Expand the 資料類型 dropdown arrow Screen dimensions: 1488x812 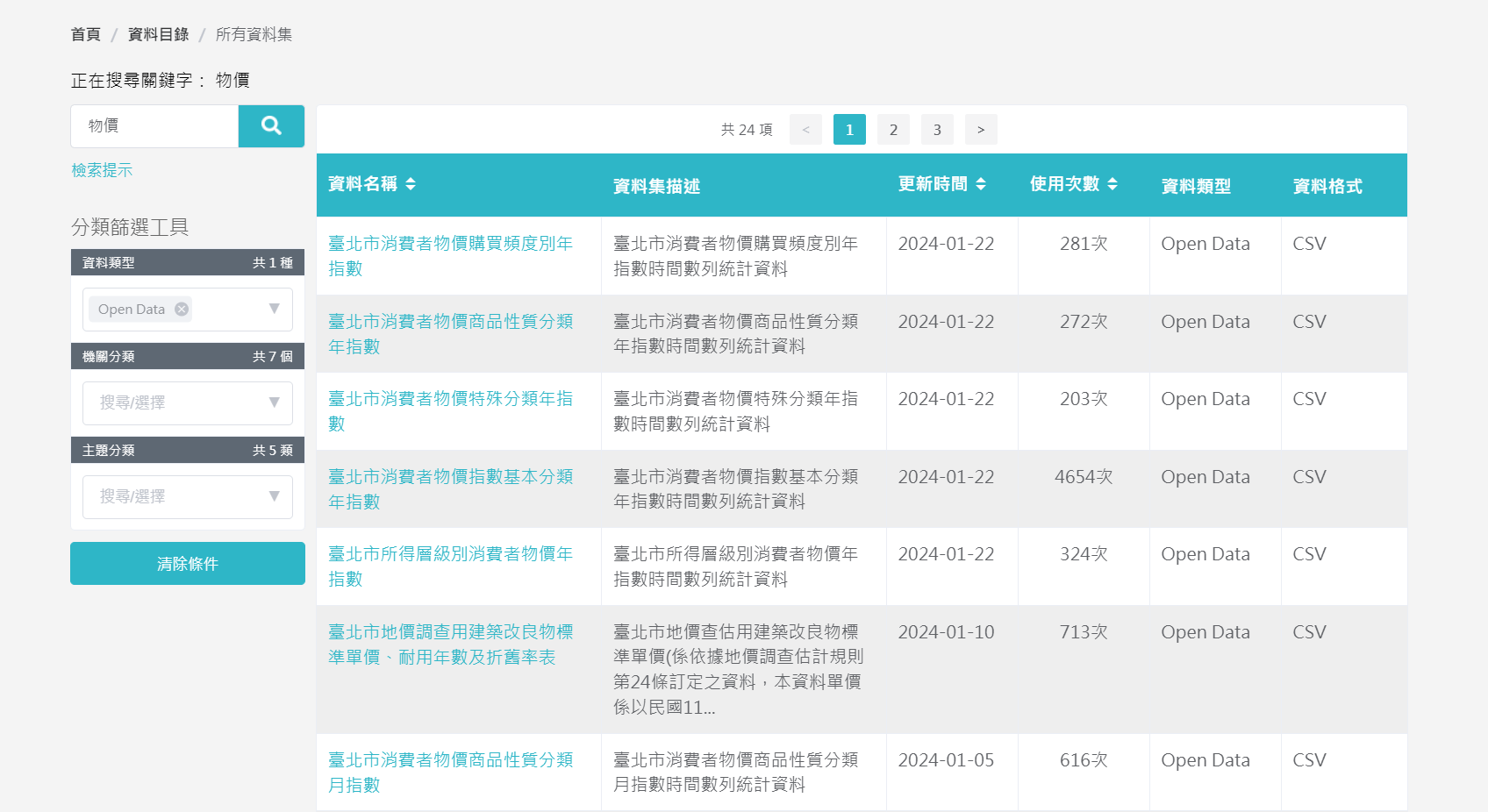coord(274,309)
